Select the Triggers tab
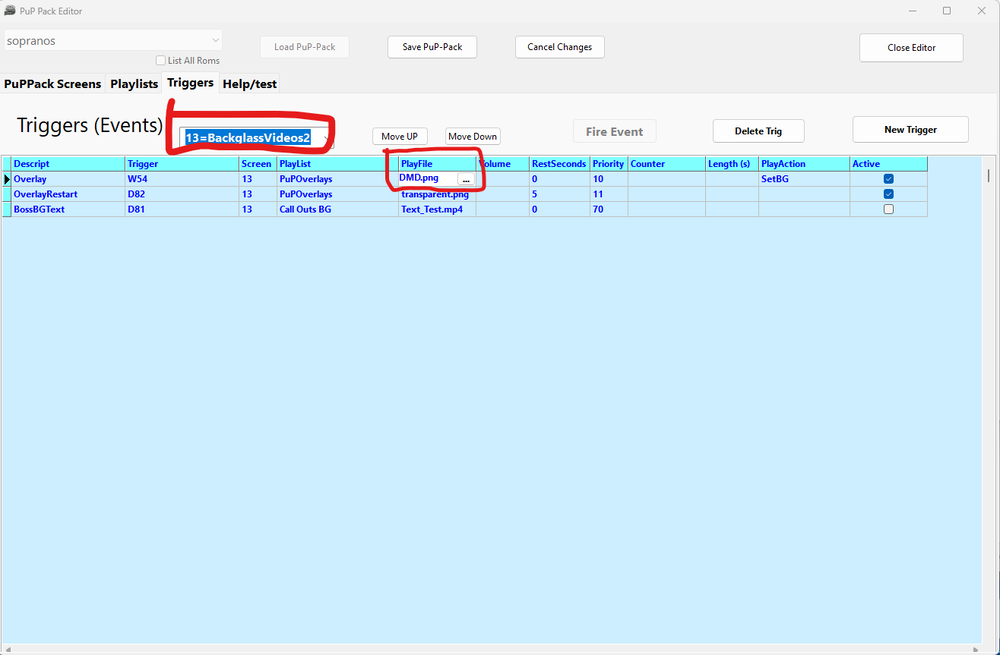 pos(190,83)
